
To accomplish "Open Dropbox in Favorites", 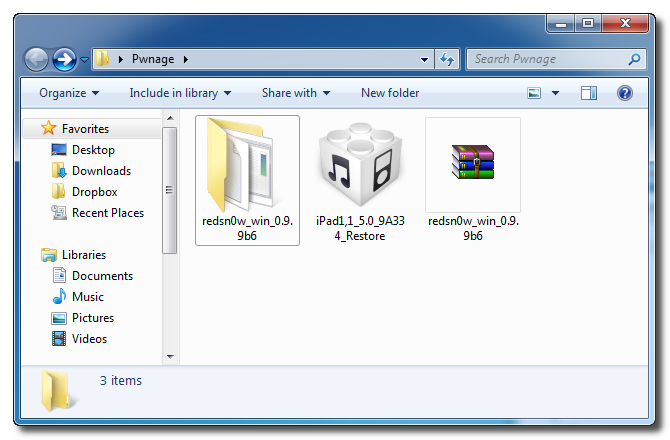I will (94, 192).
